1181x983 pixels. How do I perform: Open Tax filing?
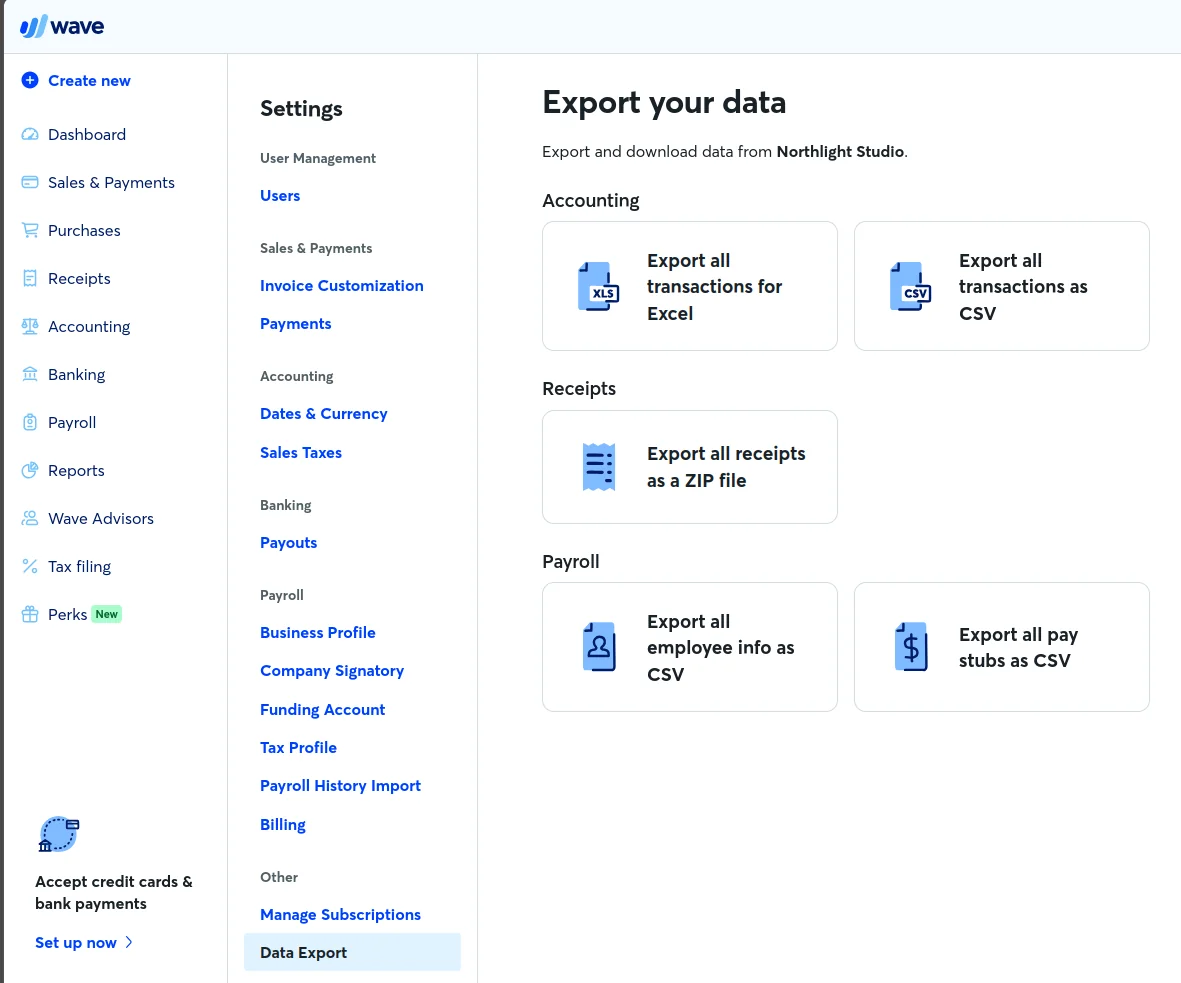click(x=80, y=566)
